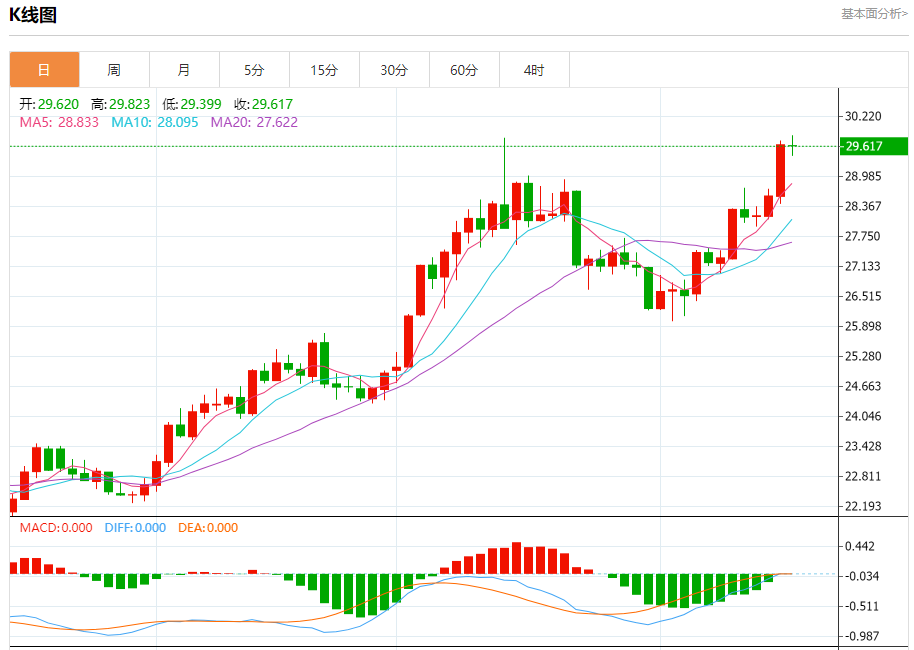Click the -0.034 MACD axis label
The width and height of the screenshot is (914, 650).
click(x=862, y=577)
